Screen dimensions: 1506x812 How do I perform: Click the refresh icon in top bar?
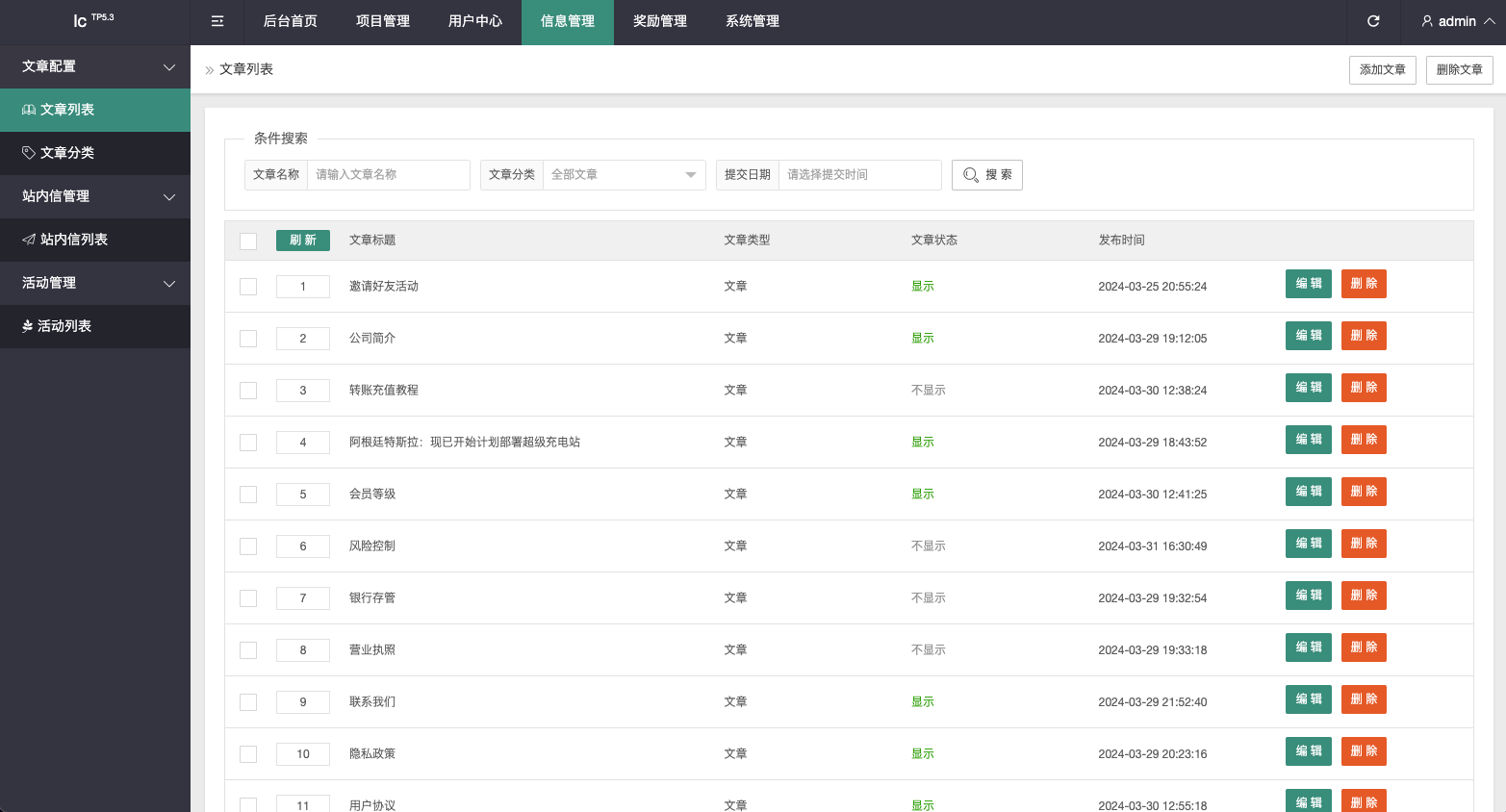1373,21
